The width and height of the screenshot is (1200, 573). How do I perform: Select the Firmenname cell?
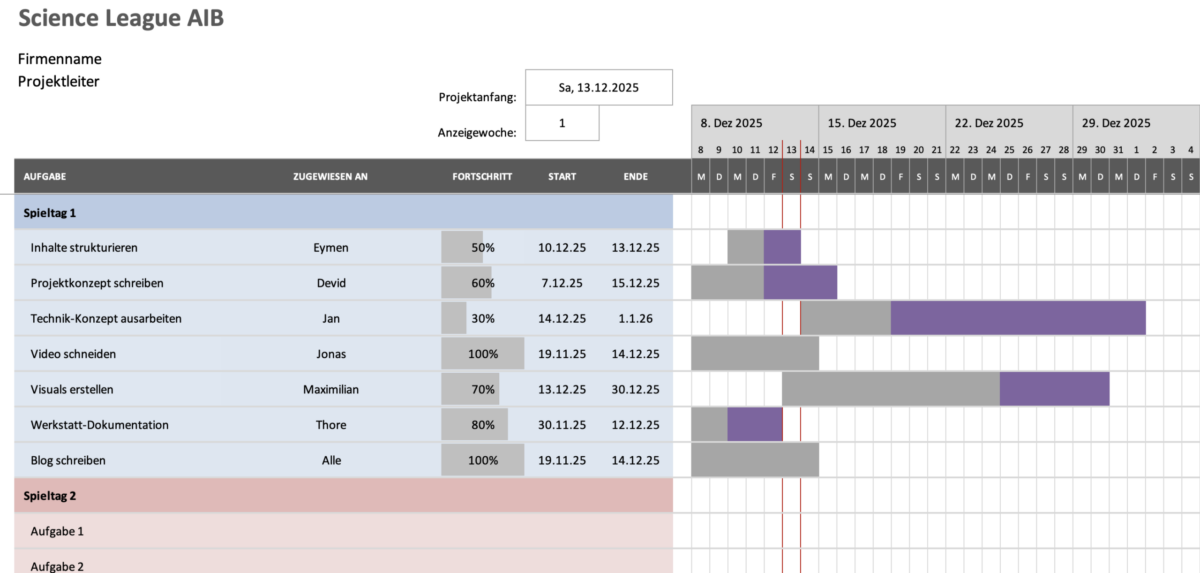point(60,59)
